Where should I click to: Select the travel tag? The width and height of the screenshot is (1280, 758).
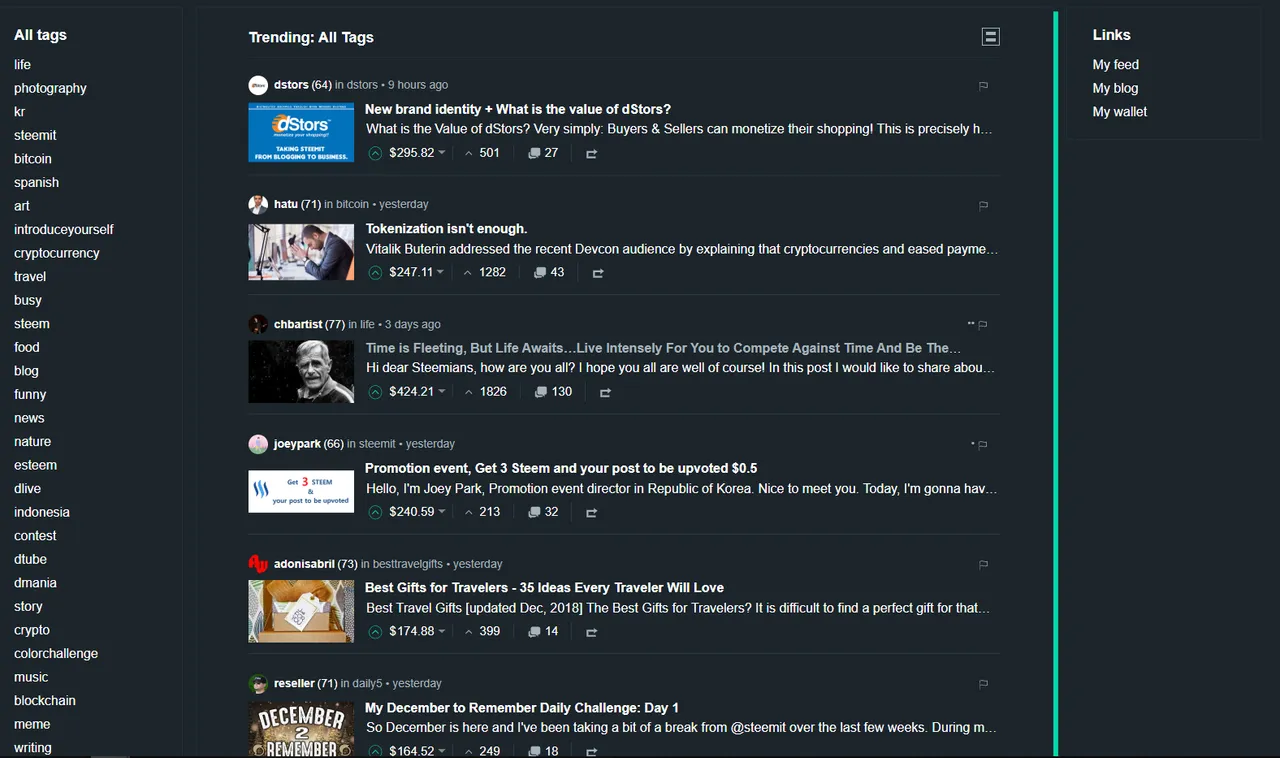pyautogui.click(x=30, y=276)
